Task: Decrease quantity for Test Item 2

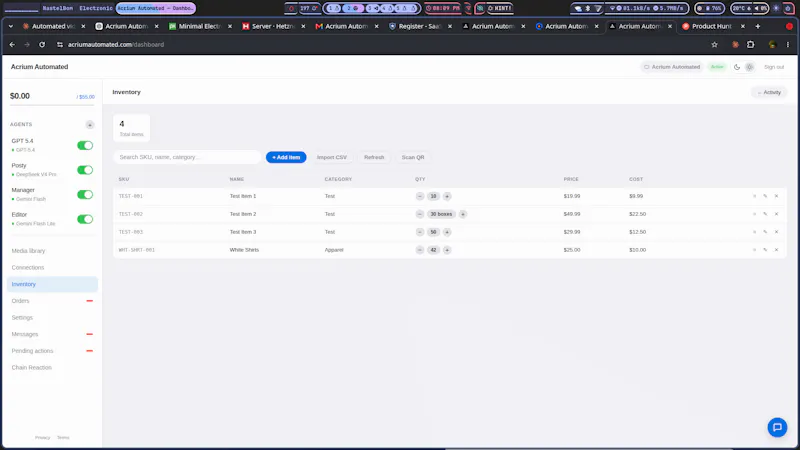Action: pos(420,214)
